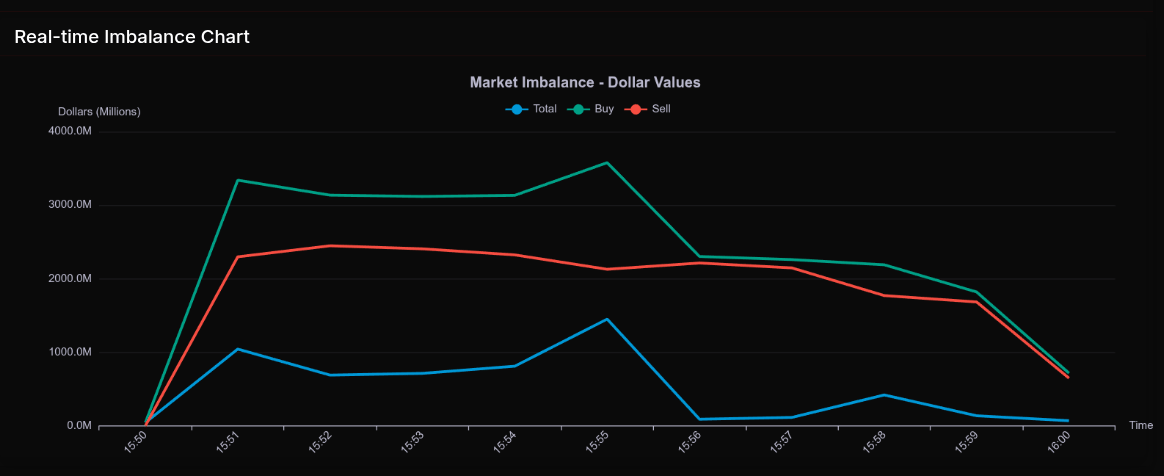Image resolution: width=1164 pixels, height=476 pixels.
Task: Toggle the Sell legend label
Action: 661,109
